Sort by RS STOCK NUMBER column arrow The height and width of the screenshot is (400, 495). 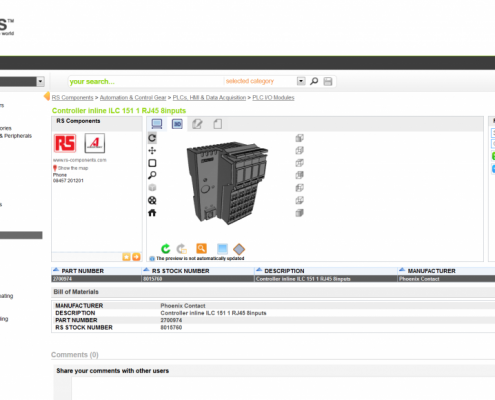pyautogui.click(x=146, y=270)
